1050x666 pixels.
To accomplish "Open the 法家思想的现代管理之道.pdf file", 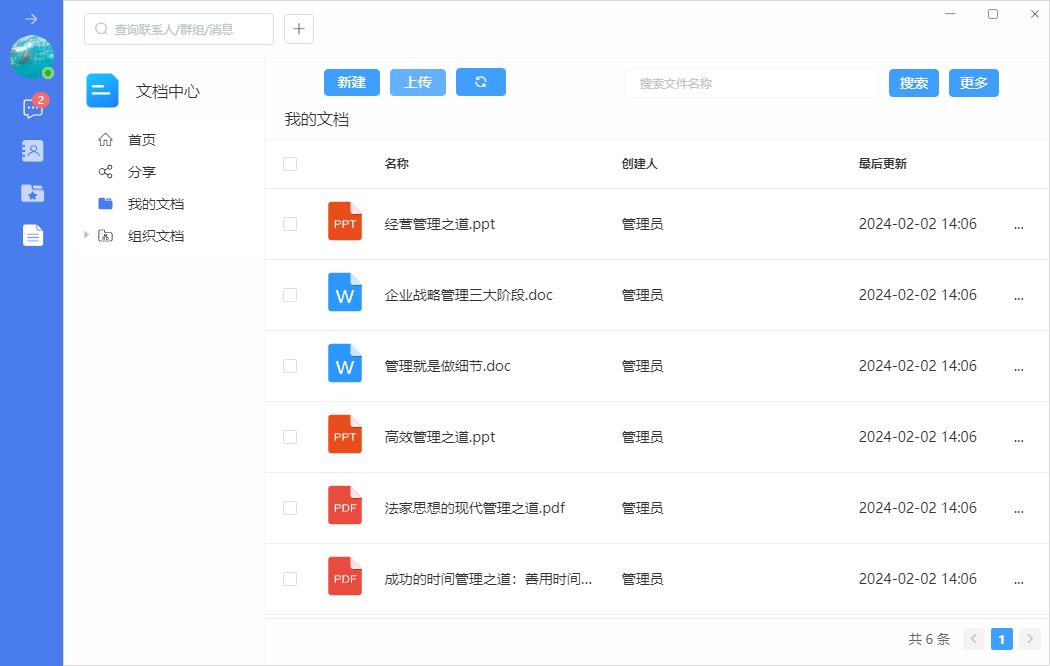I will [474, 508].
